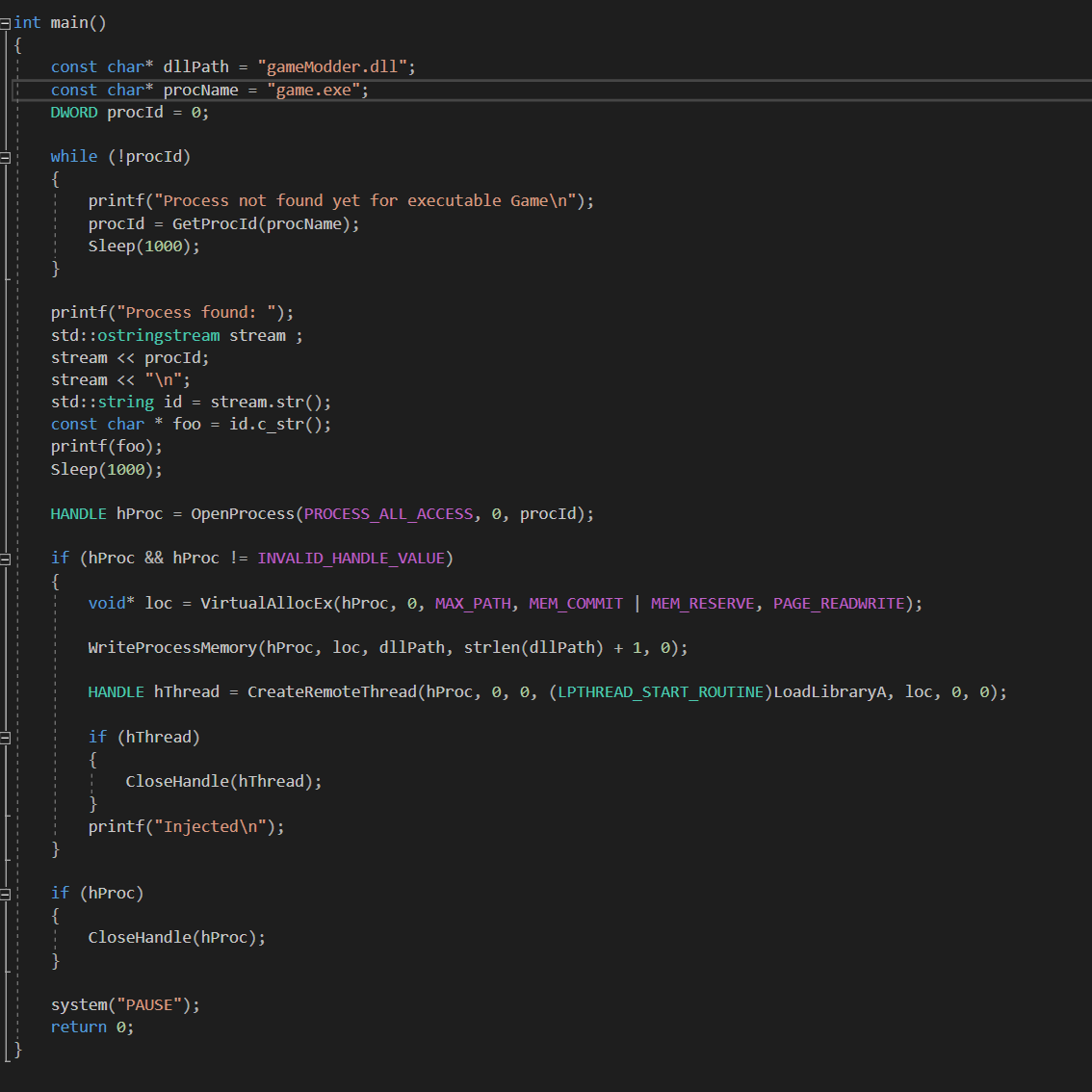
Task: Click std::string id = stream.str() line
Action: [191, 402]
